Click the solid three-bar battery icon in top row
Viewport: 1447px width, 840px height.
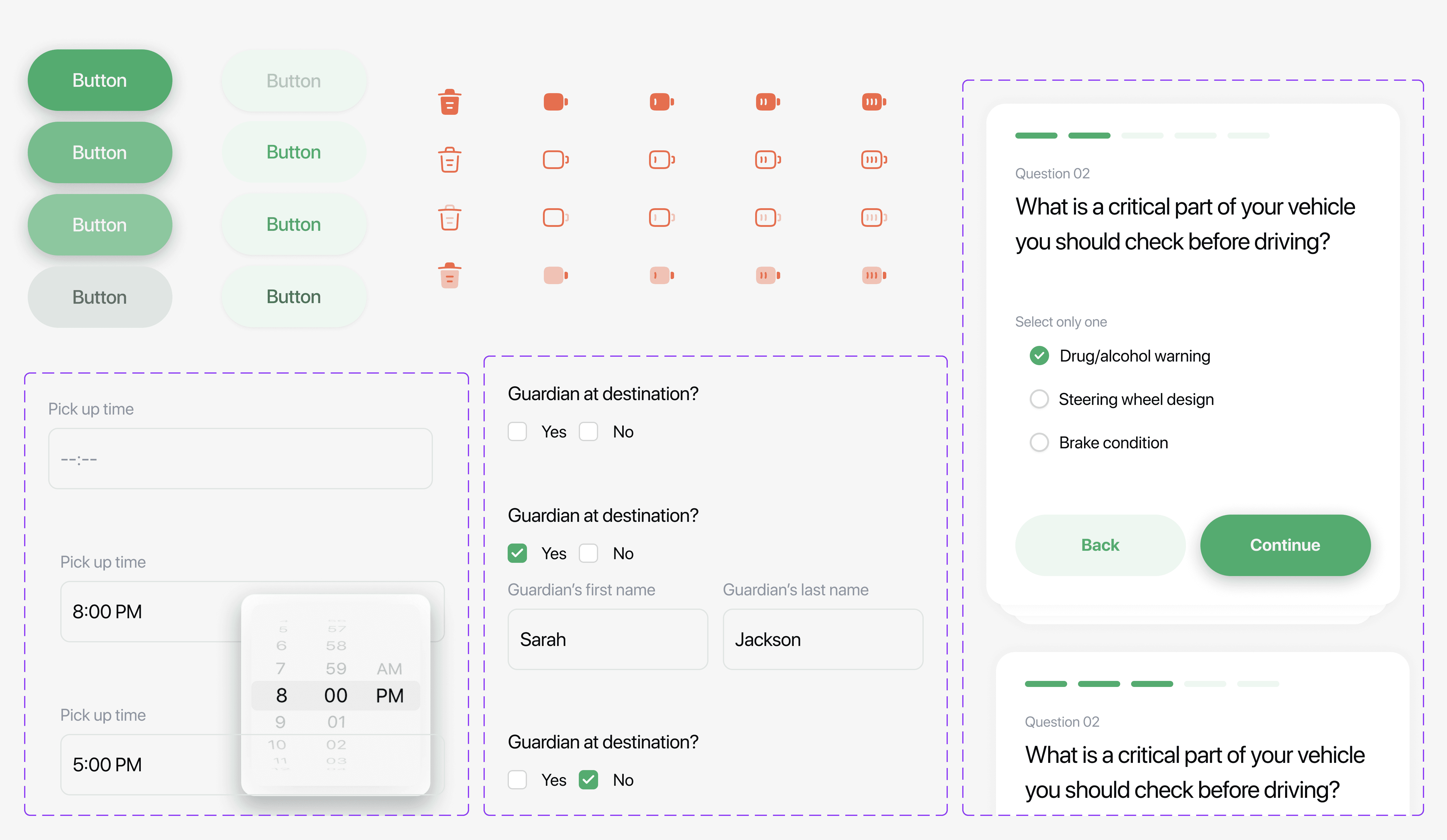click(873, 102)
